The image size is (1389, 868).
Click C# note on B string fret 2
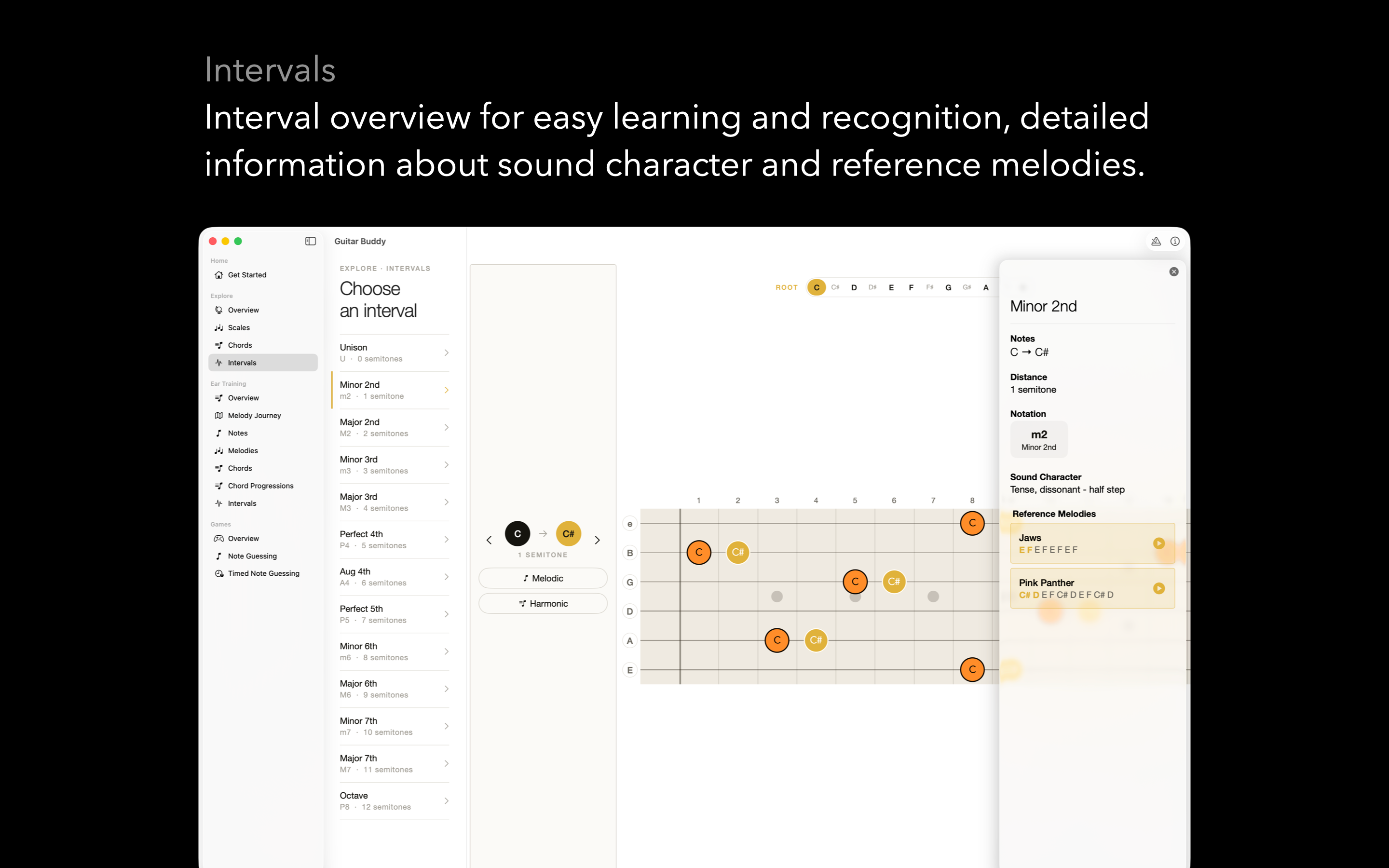[x=737, y=552]
